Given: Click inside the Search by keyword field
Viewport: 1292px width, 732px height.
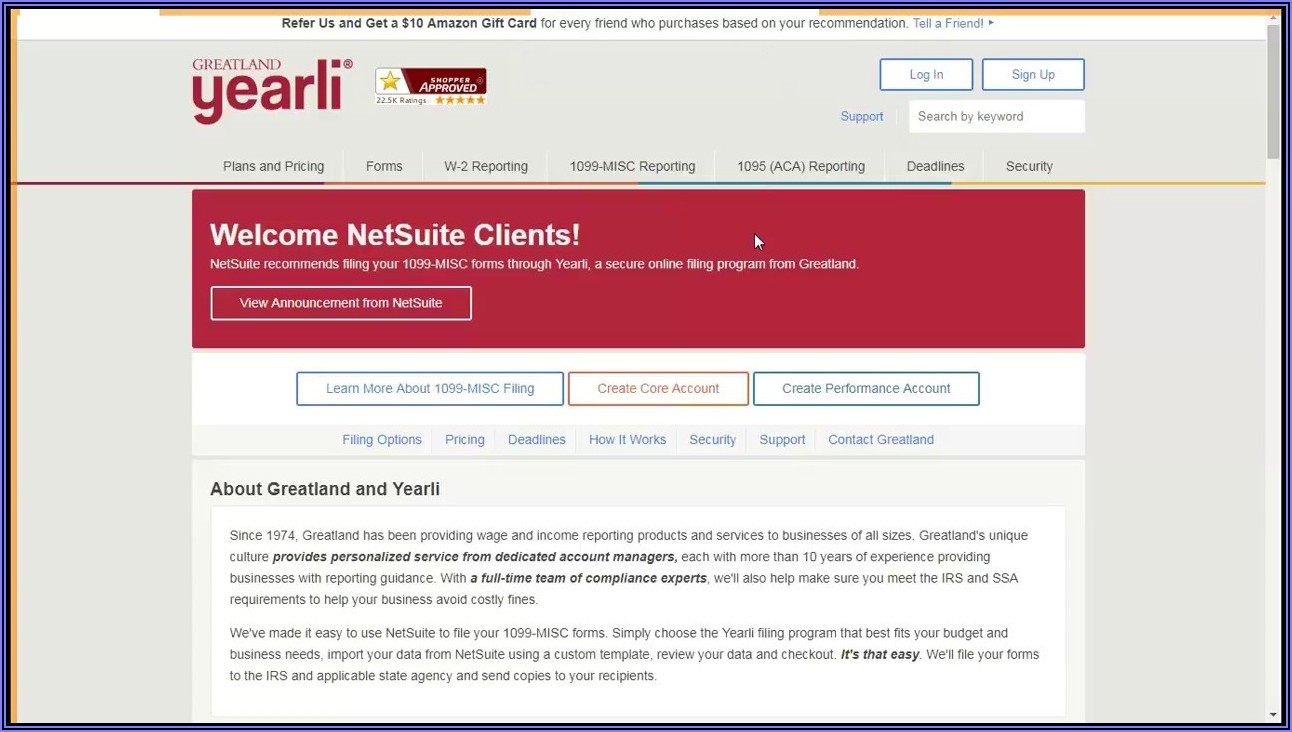Looking at the screenshot, I should point(995,116).
